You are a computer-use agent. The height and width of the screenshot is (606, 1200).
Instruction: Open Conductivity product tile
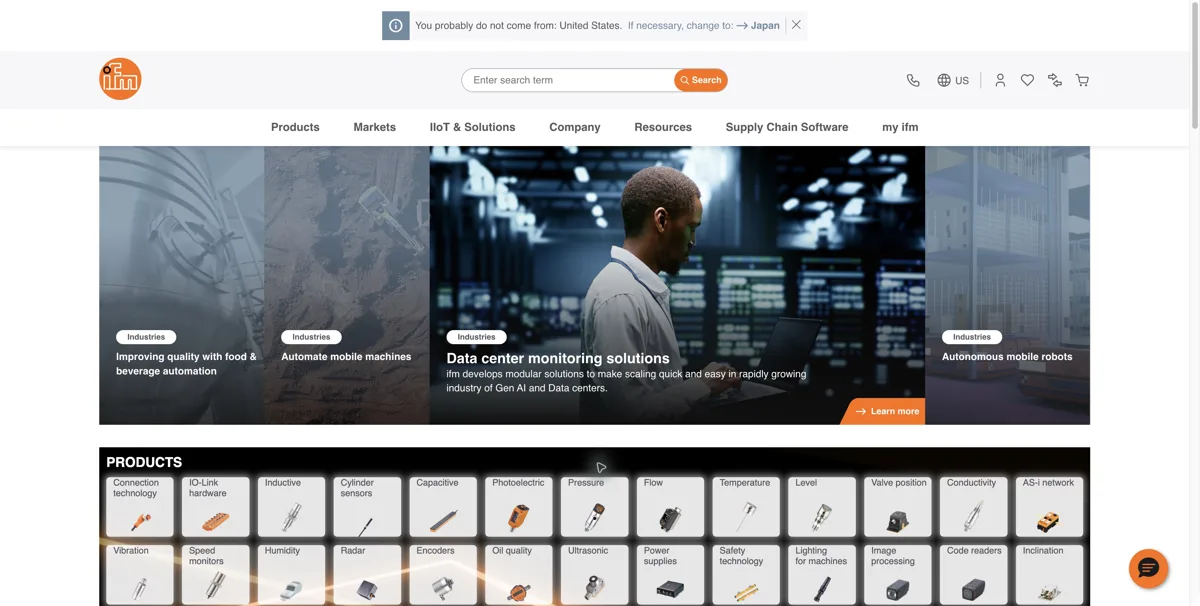click(974, 506)
